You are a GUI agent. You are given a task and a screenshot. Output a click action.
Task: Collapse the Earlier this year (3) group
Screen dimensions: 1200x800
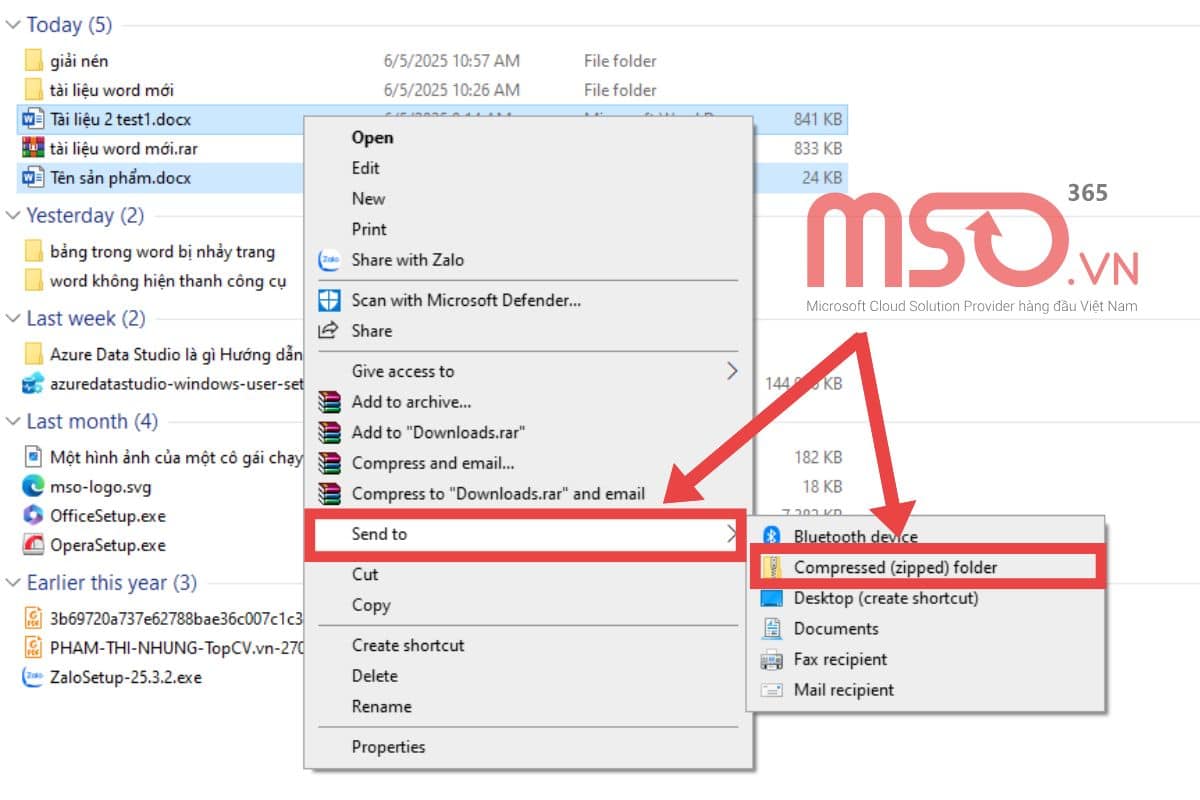point(13,583)
